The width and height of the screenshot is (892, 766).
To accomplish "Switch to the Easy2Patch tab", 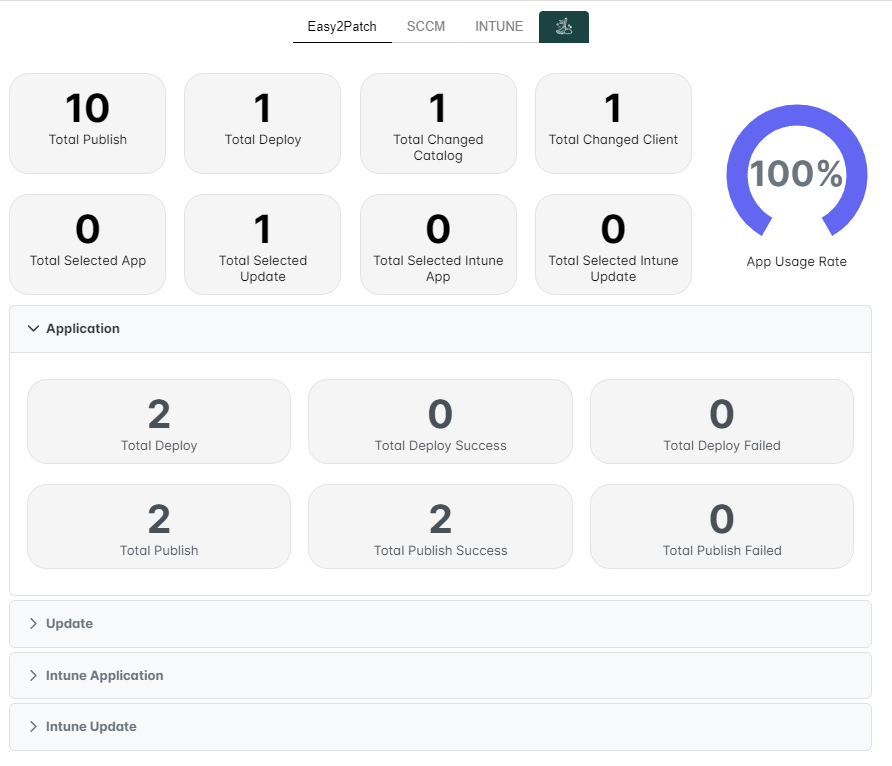I will tap(342, 27).
